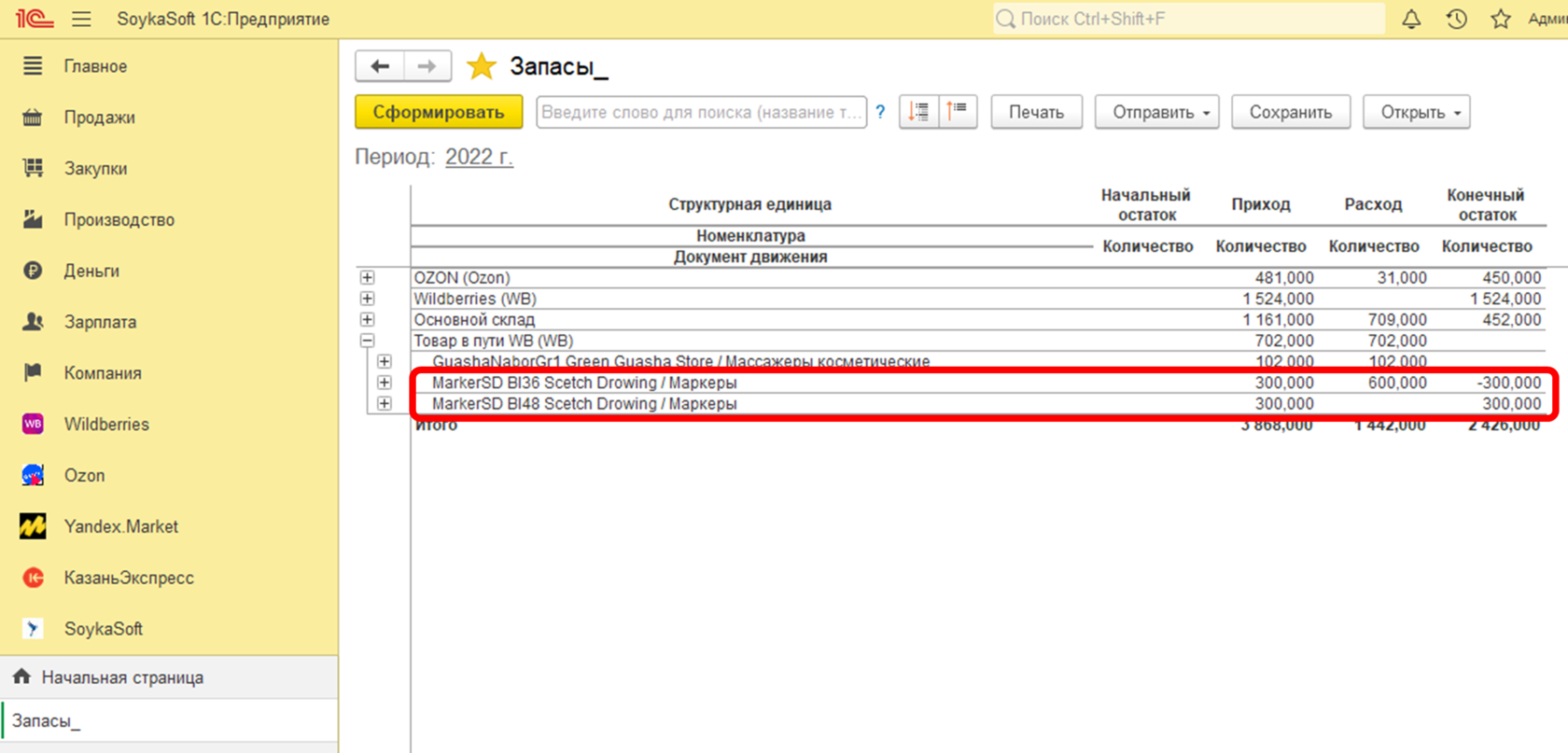Open the Производство menu section

point(119,220)
